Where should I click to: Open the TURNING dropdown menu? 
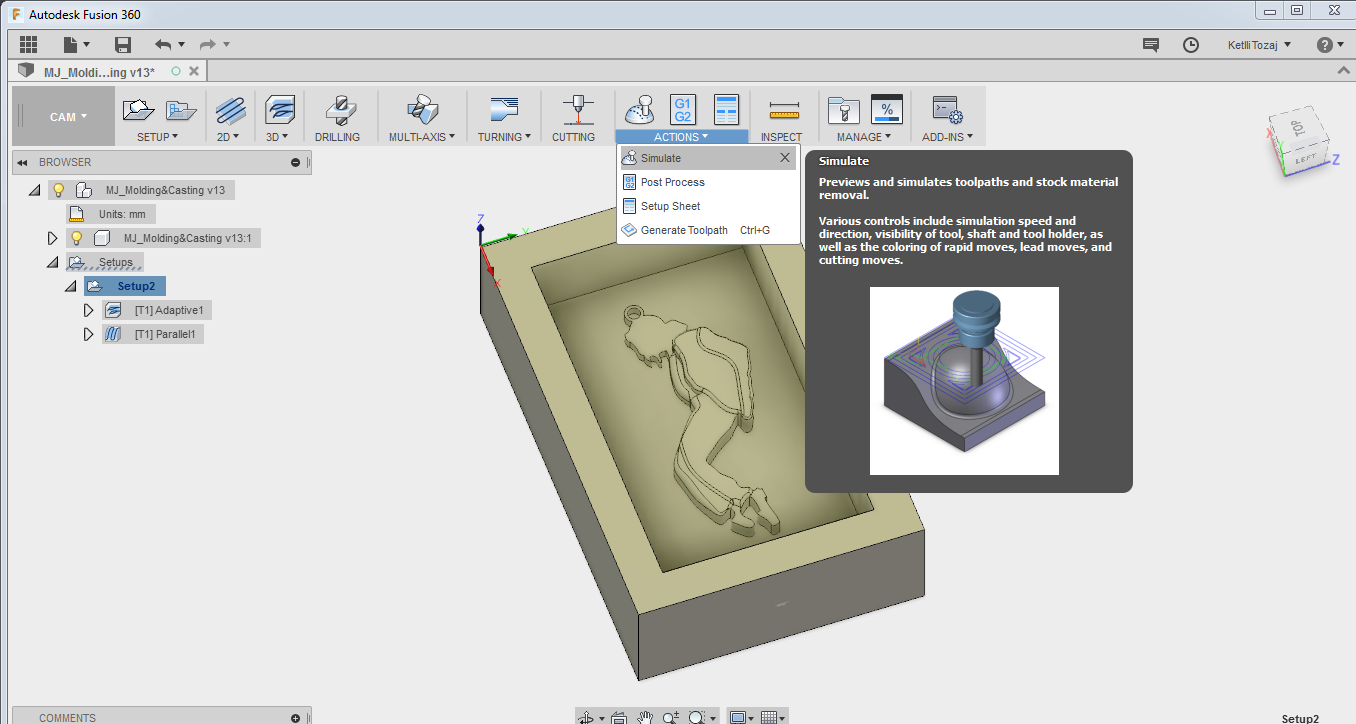[502, 137]
